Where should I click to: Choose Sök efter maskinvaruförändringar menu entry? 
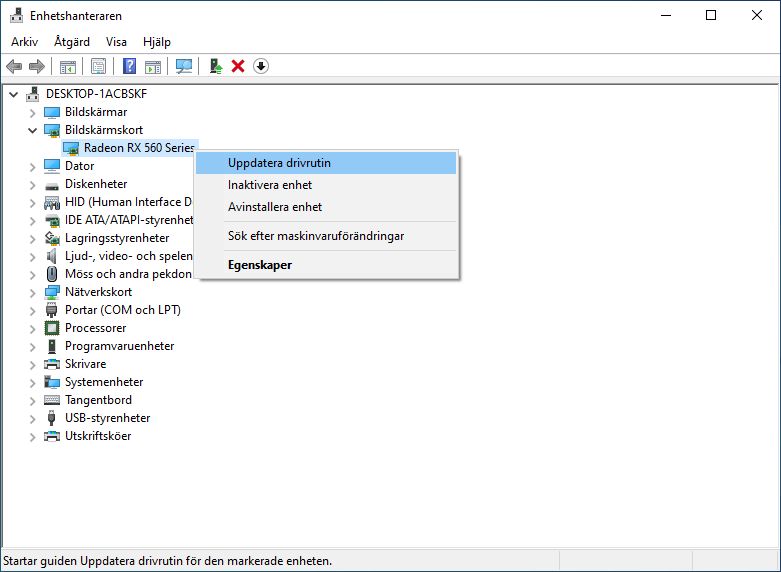pyautogui.click(x=326, y=236)
